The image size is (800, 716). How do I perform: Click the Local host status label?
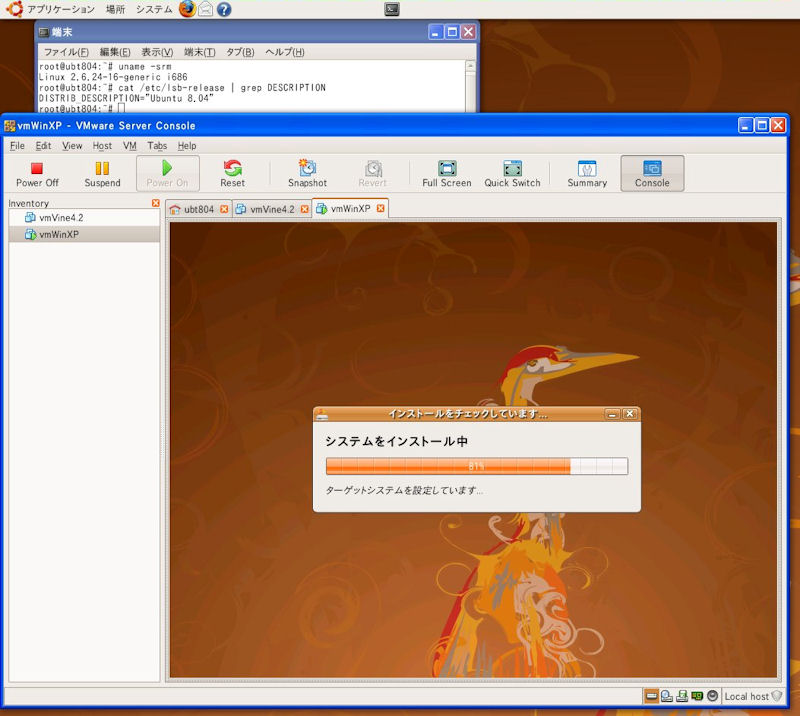click(x=747, y=697)
